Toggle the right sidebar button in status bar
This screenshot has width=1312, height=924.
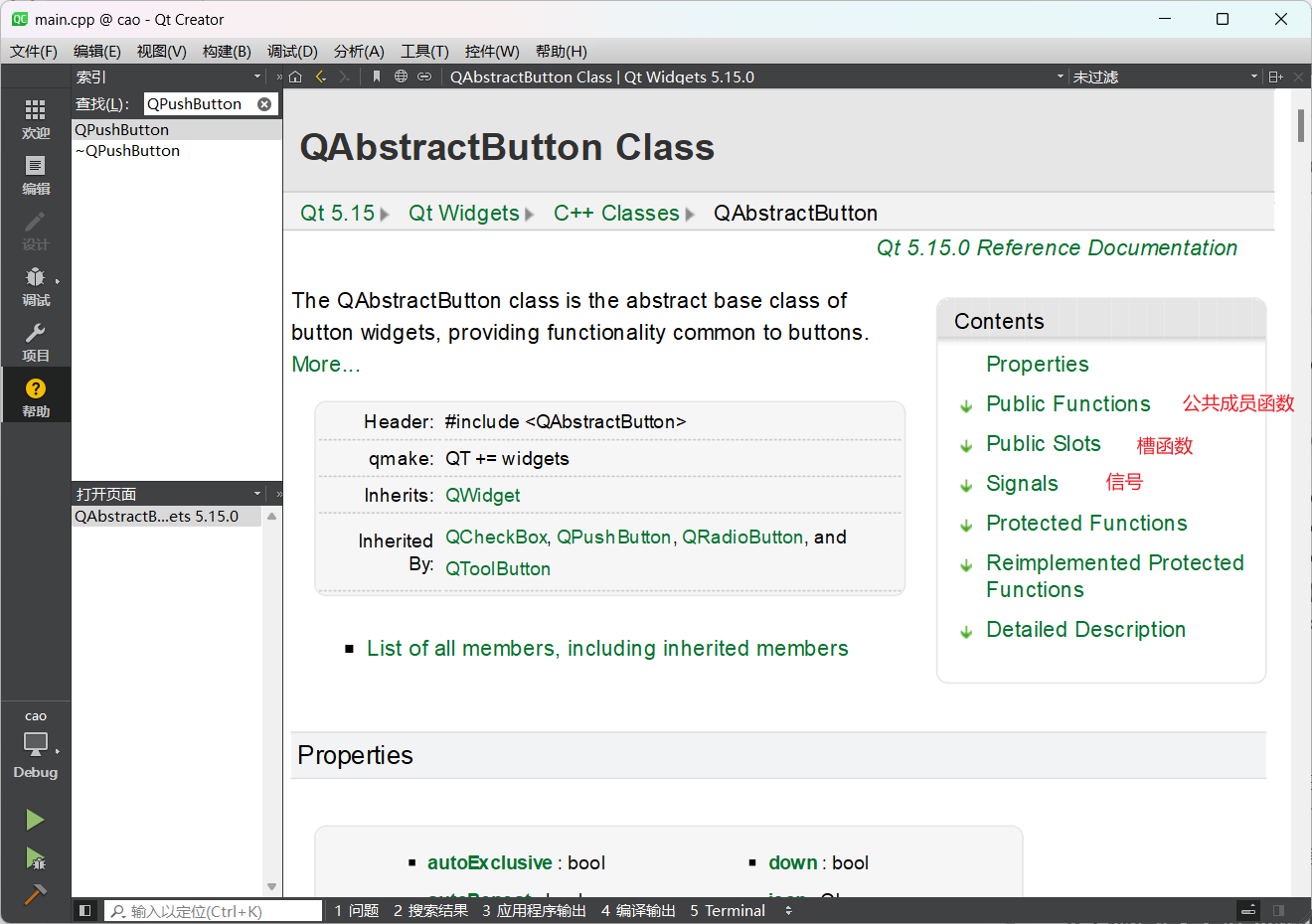1279,910
